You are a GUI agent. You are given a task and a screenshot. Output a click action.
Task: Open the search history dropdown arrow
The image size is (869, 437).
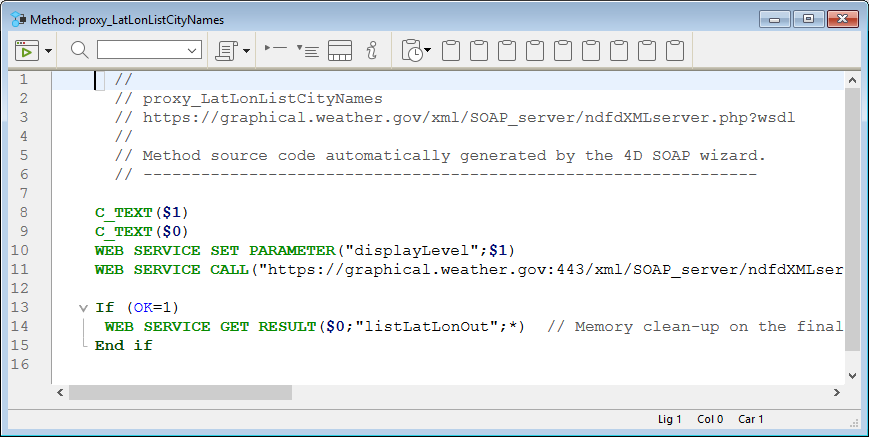tap(192, 50)
